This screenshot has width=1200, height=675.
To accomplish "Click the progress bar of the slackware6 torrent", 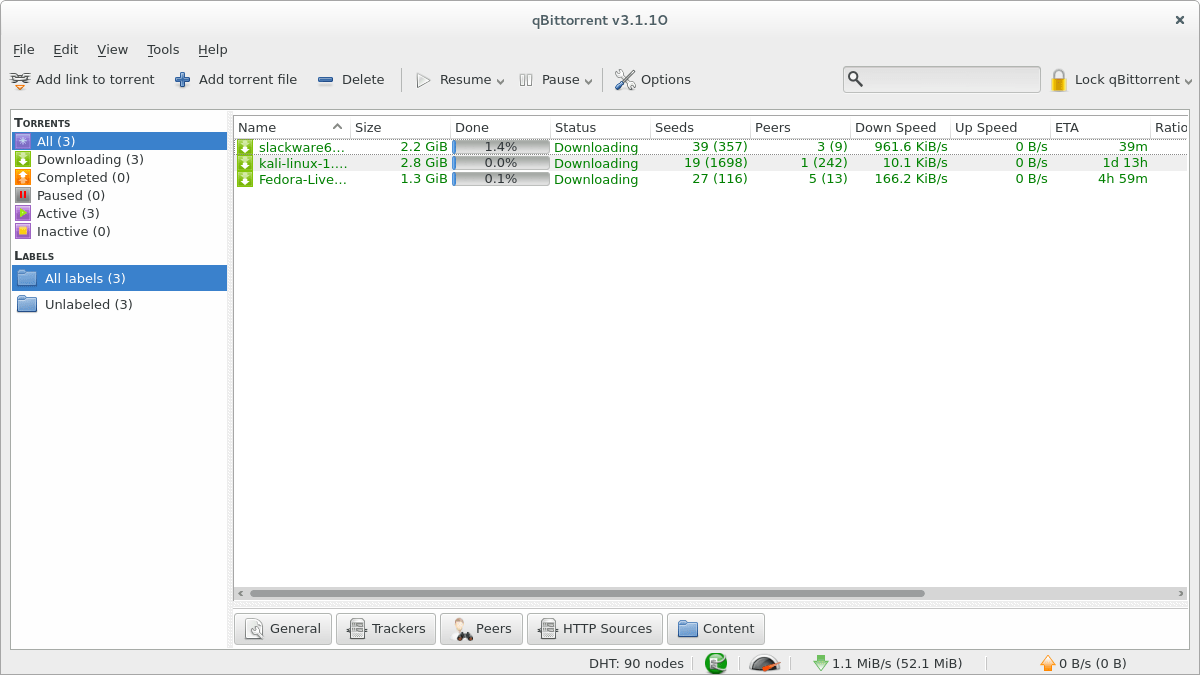I will point(499,147).
